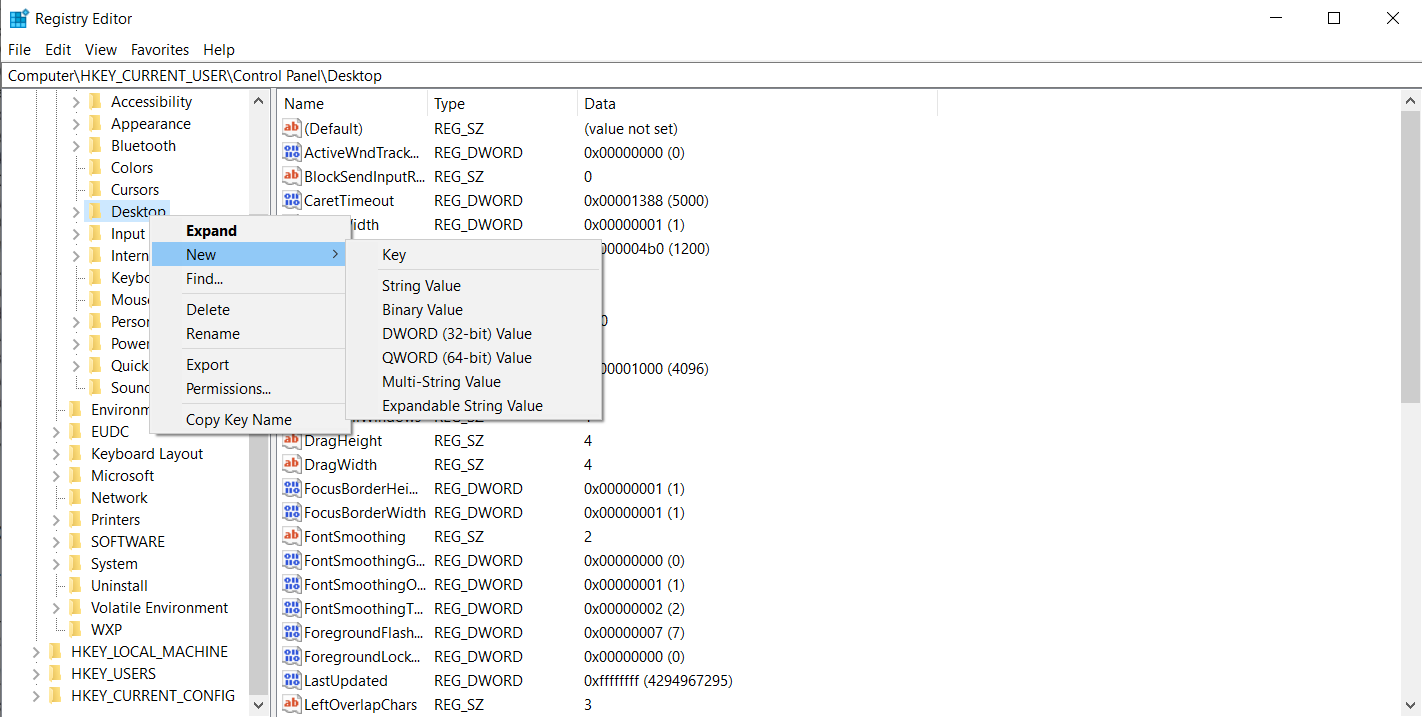Sort values by the Name column header
The height and width of the screenshot is (717, 1422).
(x=352, y=103)
